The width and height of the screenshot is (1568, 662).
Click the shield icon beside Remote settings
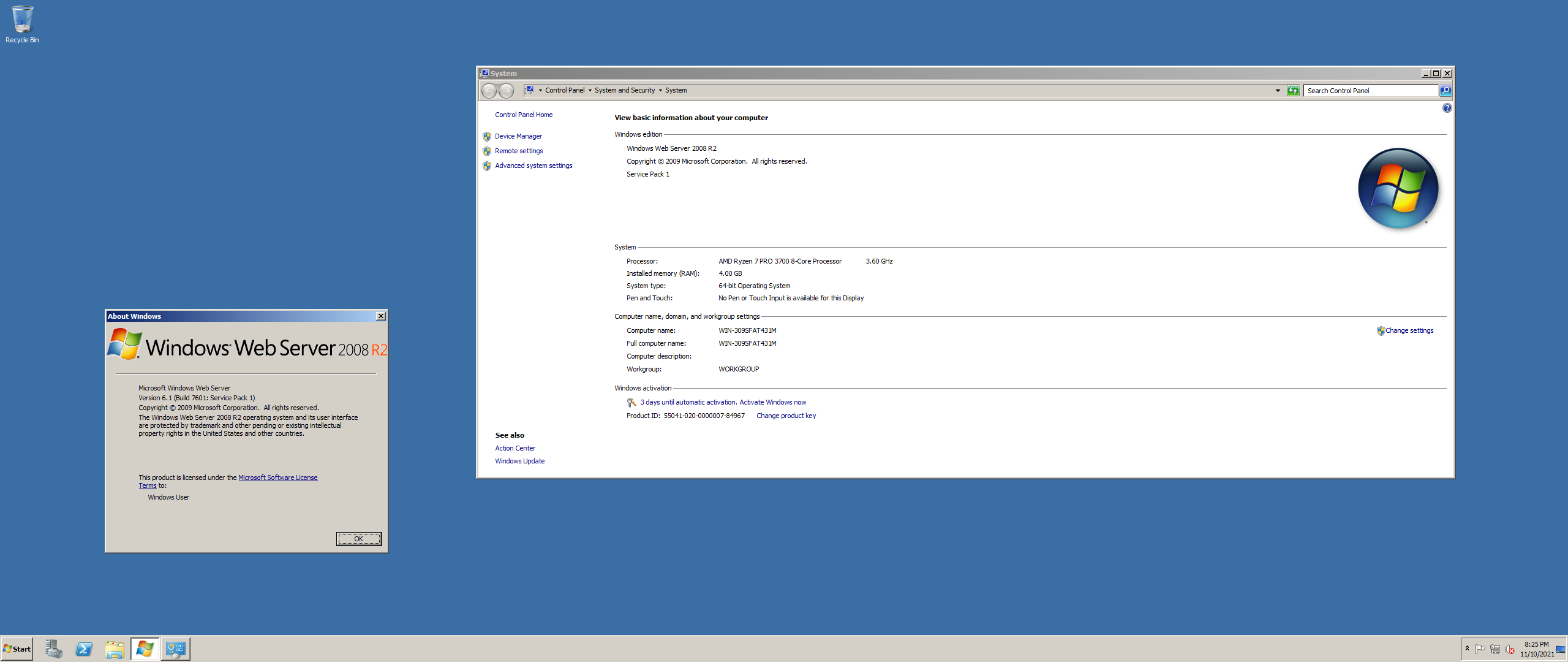coord(487,151)
